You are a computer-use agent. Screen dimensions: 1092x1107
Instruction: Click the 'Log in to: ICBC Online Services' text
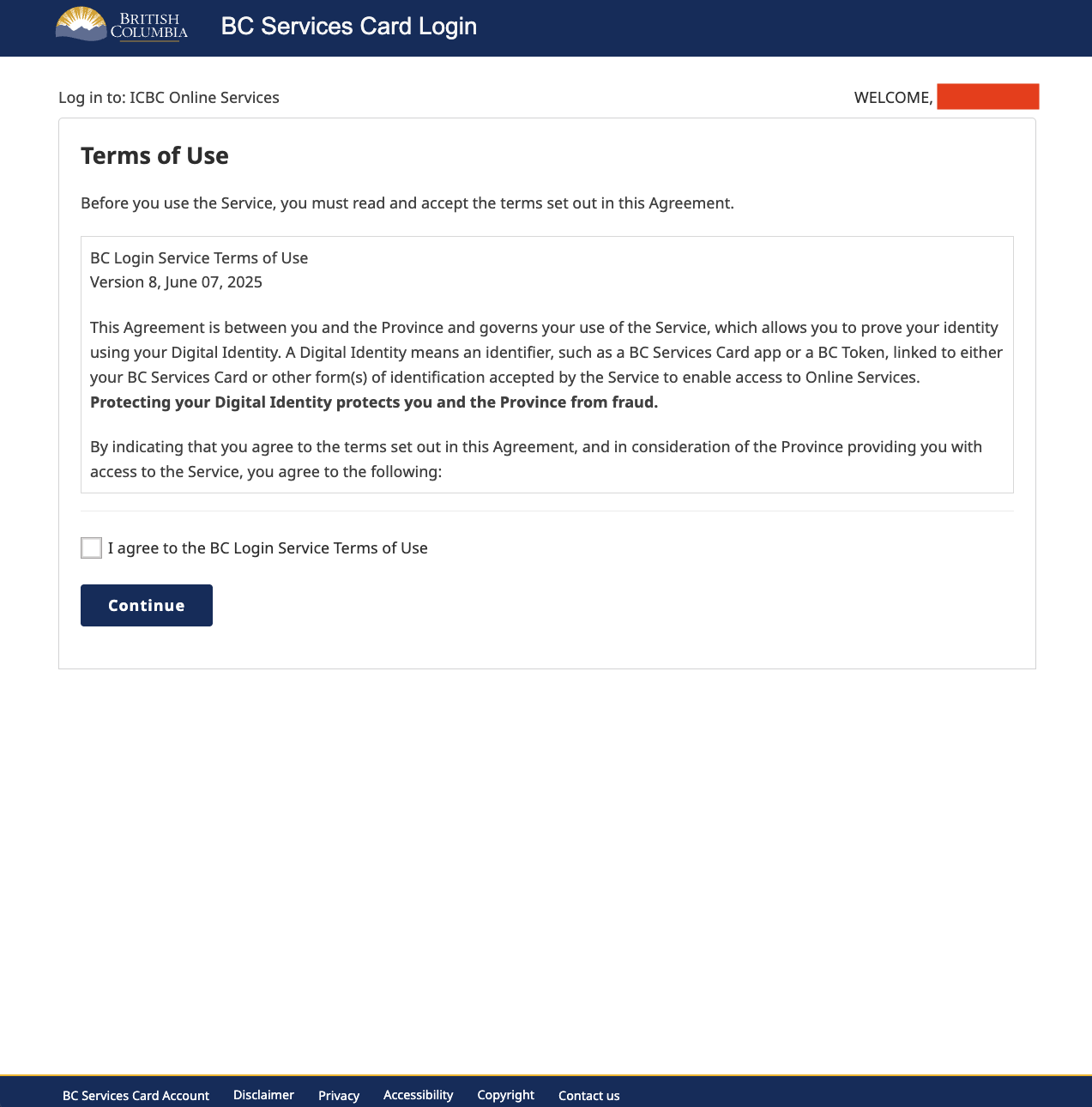169,98
